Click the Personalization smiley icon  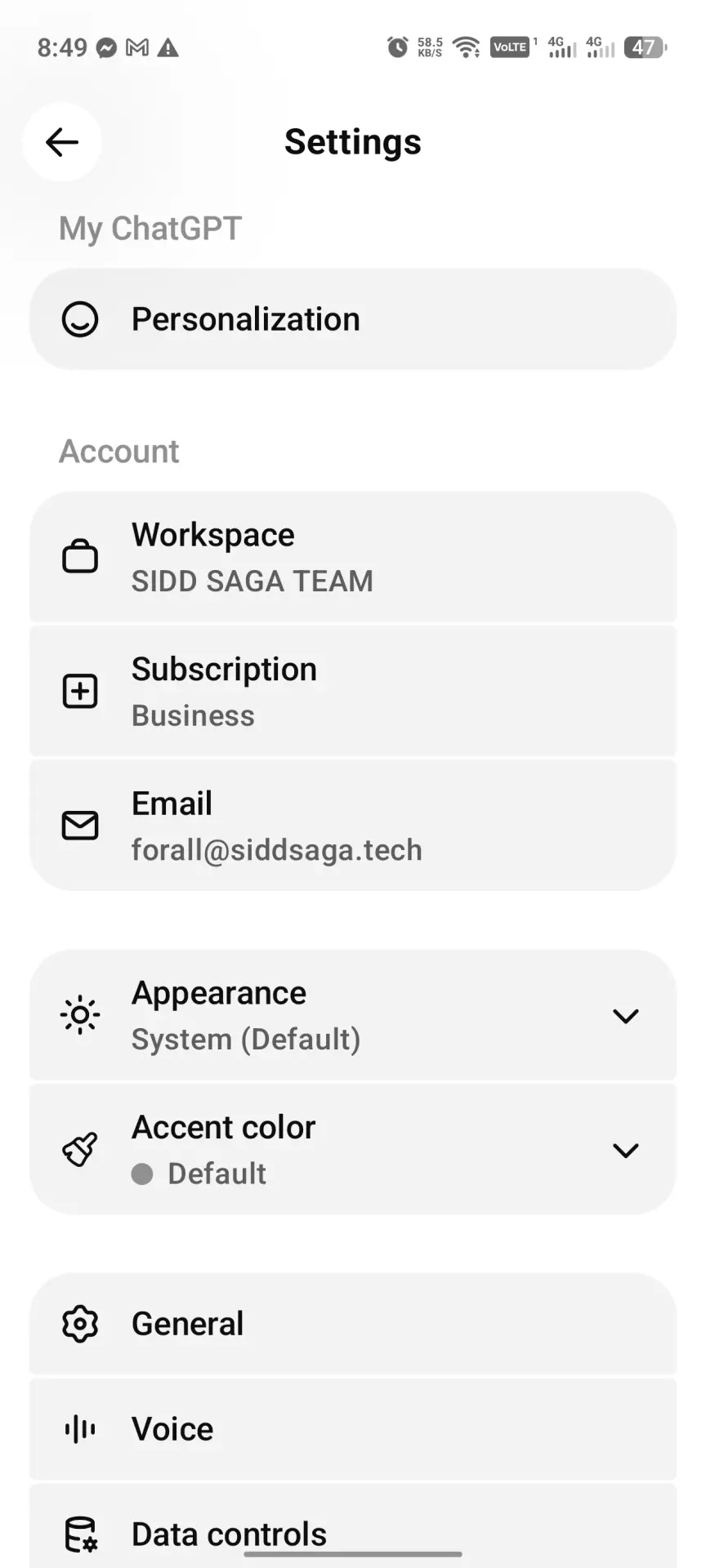80,319
